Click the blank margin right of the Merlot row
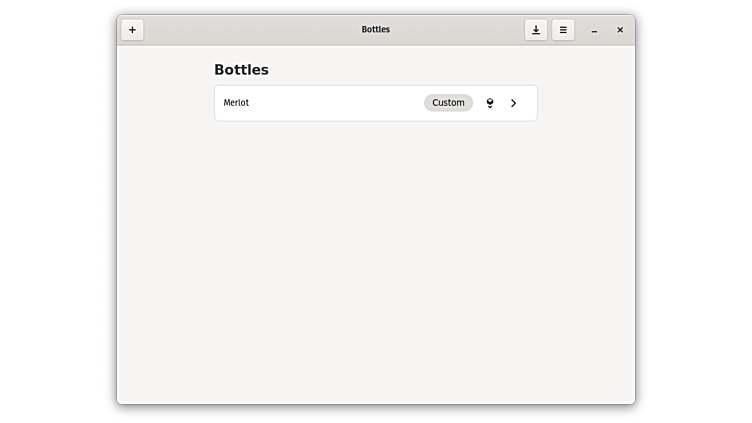The height and width of the screenshot is (423, 752). click(585, 103)
